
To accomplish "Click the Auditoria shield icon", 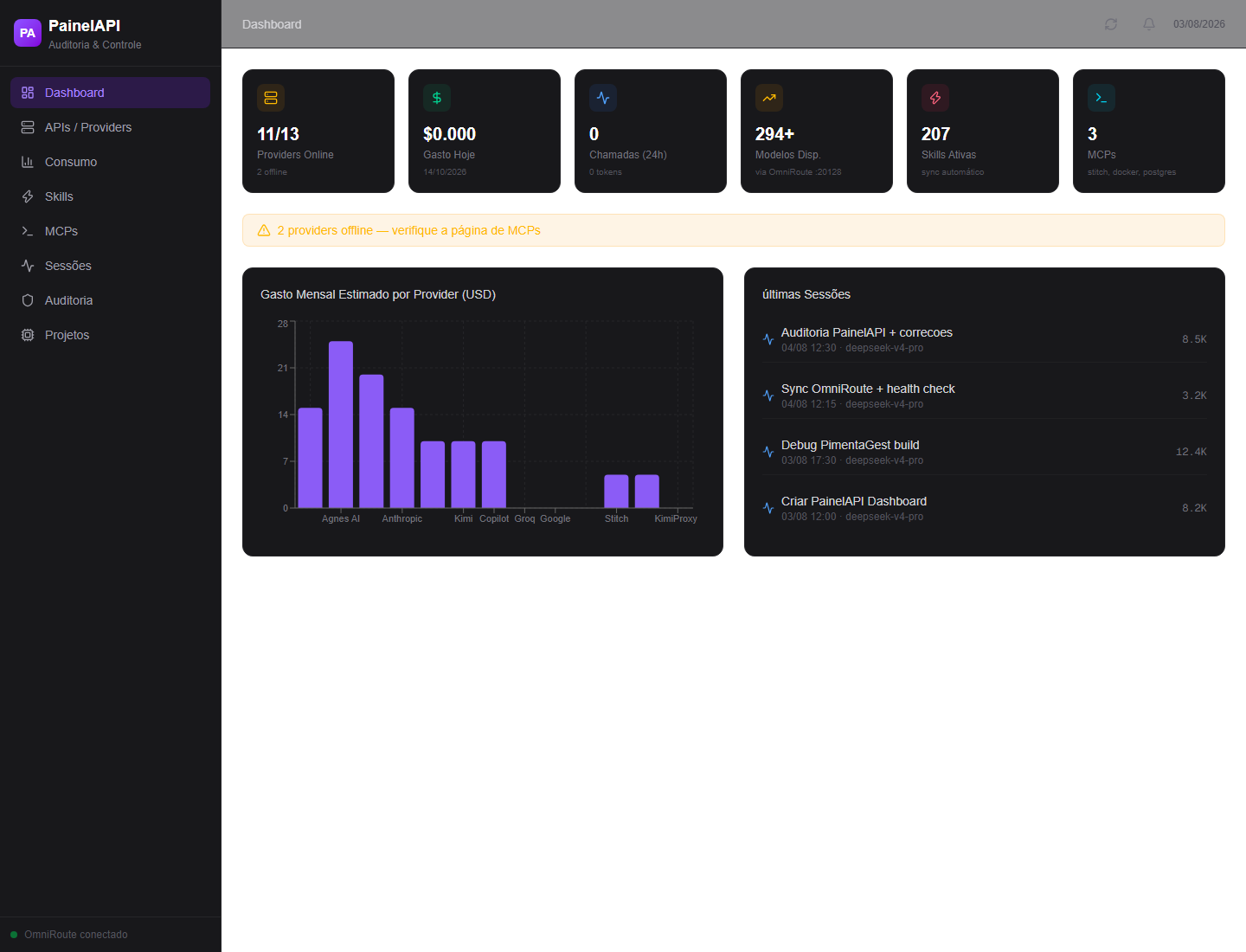I will (28, 300).
